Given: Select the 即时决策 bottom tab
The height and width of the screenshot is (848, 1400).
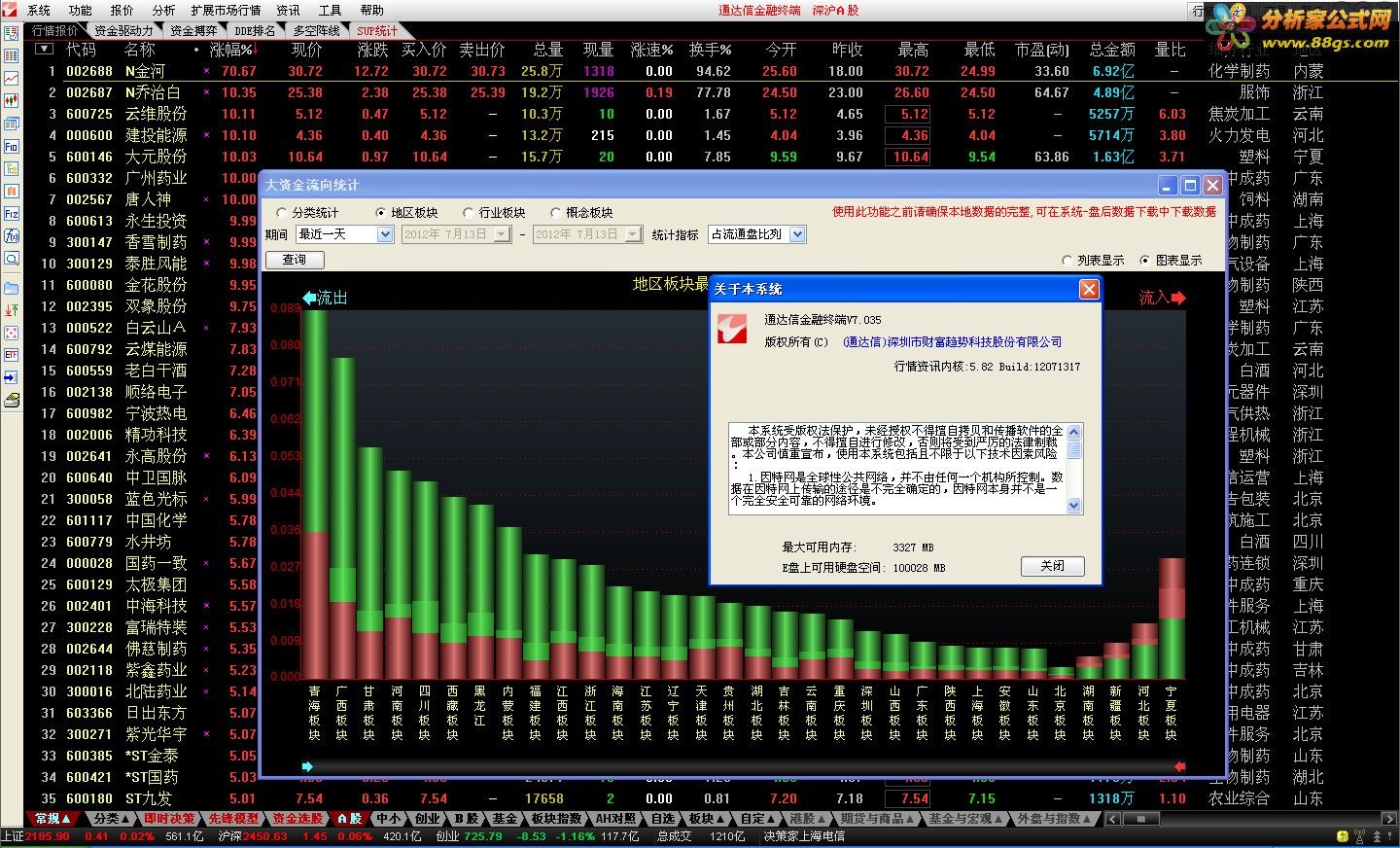Looking at the screenshot, I should click(170, 819).
